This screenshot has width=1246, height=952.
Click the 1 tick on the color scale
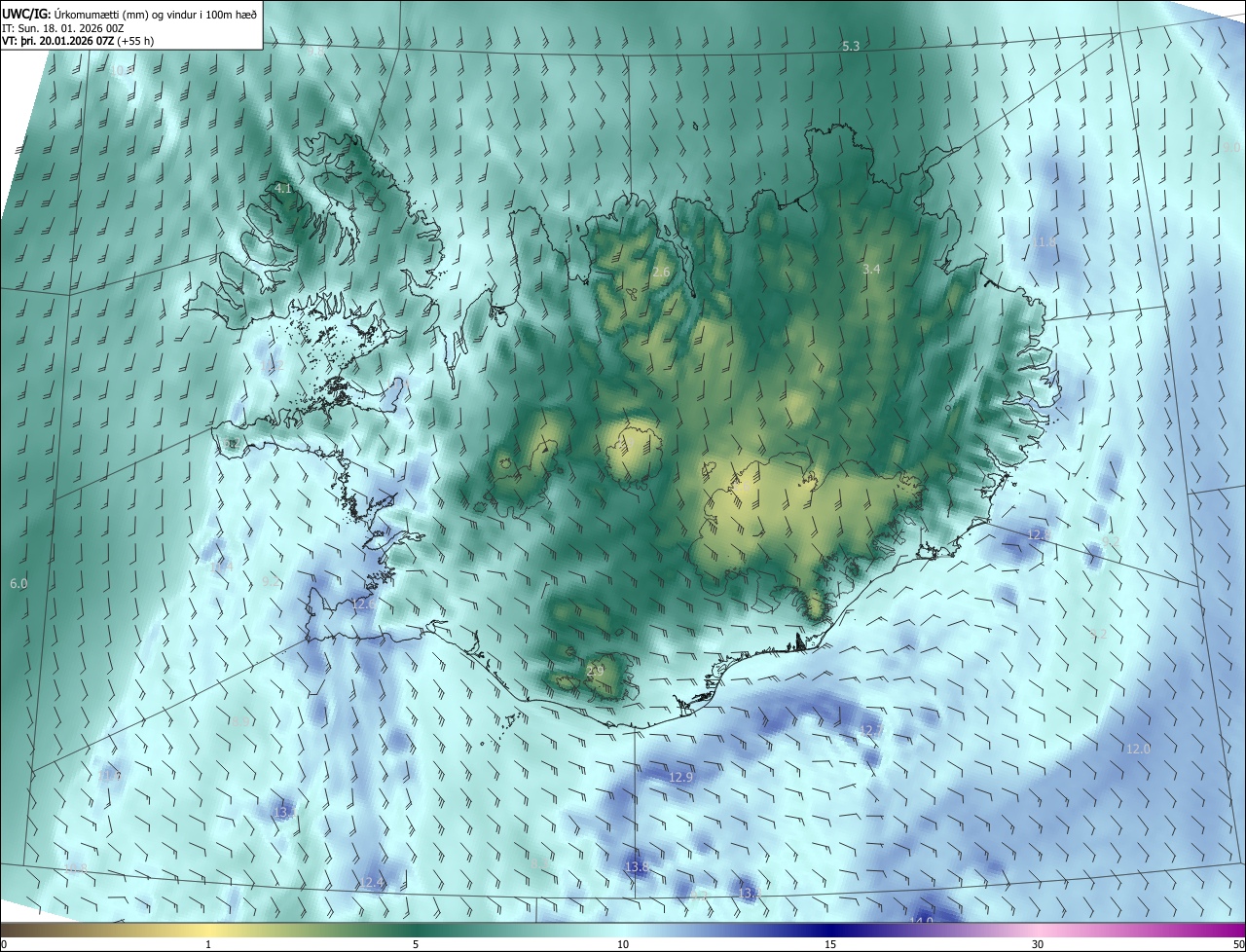(208, 945)
